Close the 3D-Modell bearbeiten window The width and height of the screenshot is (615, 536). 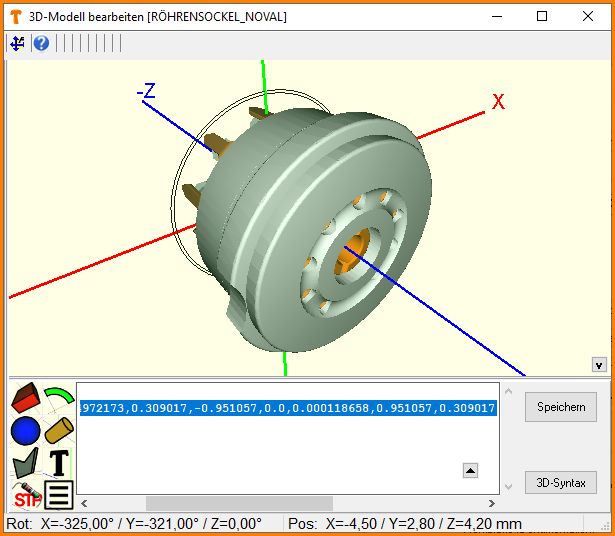(x=588, y=16)
